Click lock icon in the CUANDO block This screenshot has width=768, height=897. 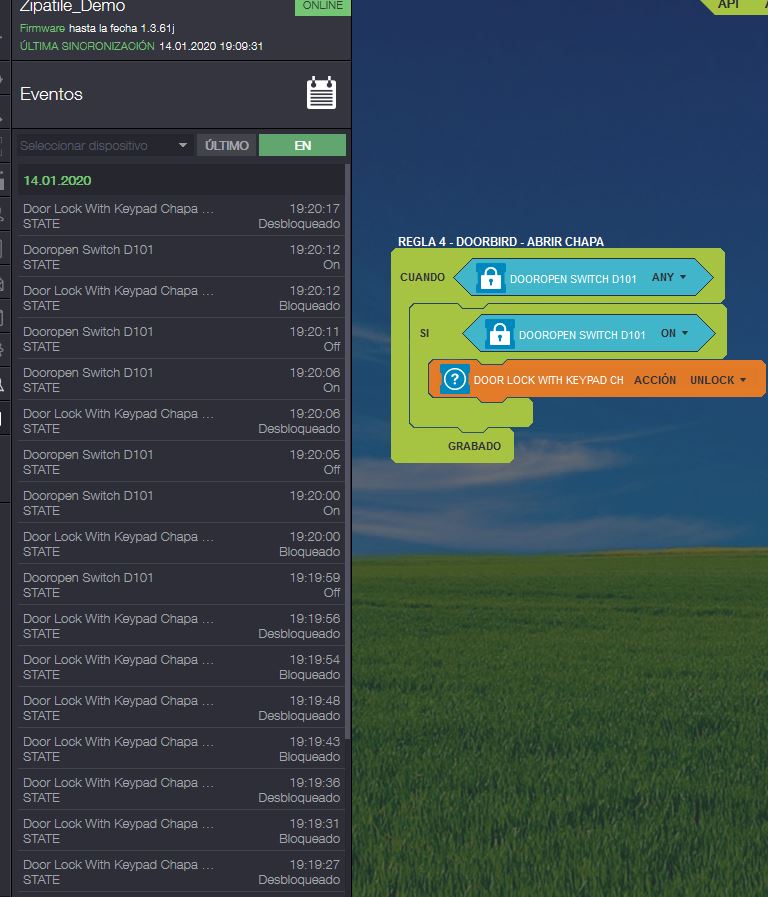tap(489, 278)
